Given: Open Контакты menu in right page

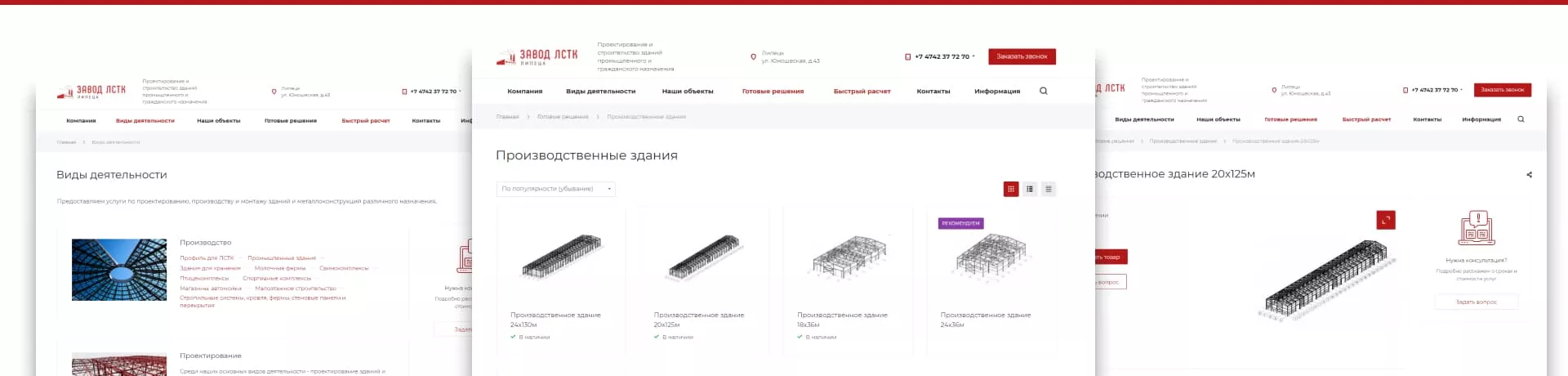Looking at the screenshot, I should pyautogui.click(x=1428, y=119).
